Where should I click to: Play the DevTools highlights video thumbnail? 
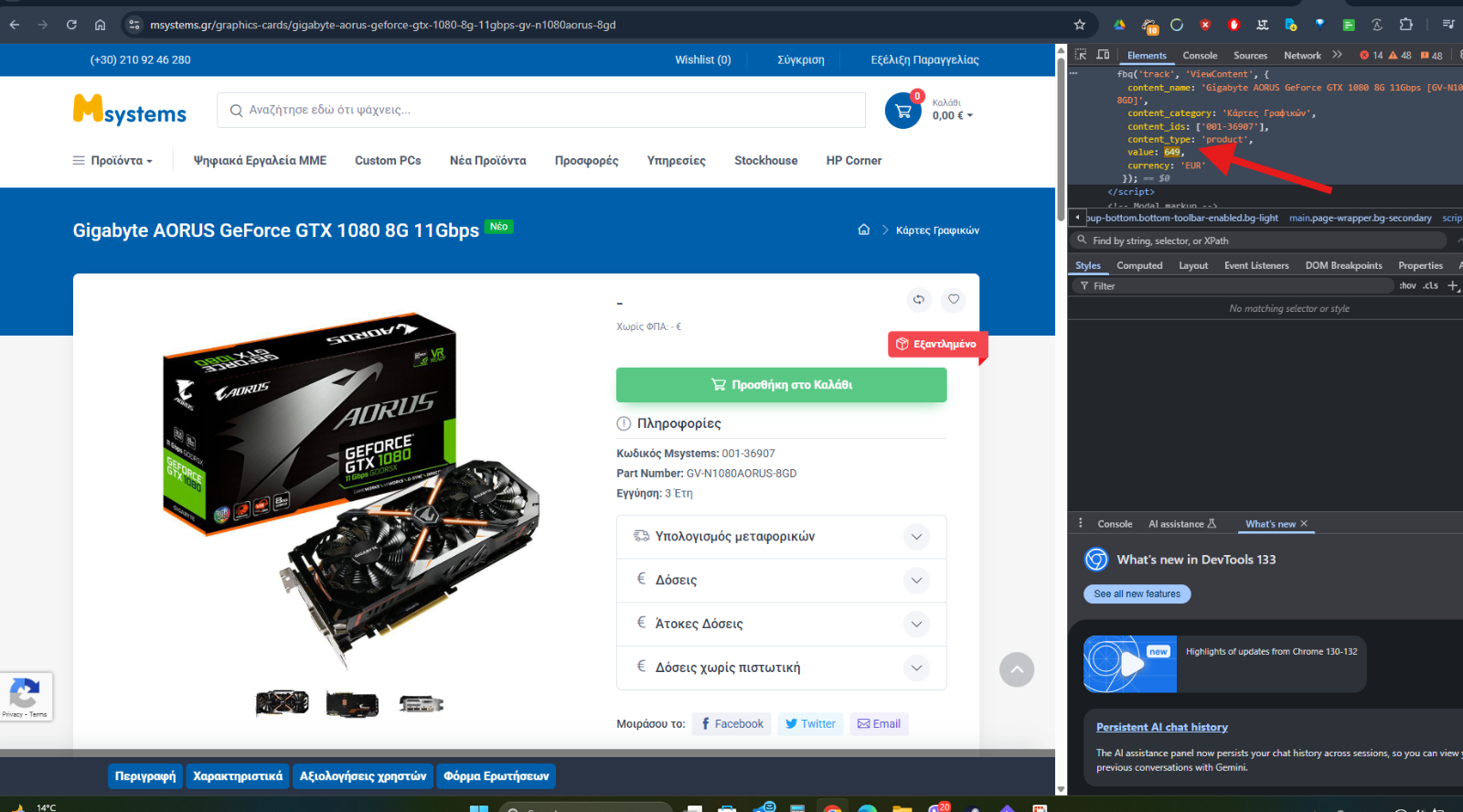[1130, 664]
